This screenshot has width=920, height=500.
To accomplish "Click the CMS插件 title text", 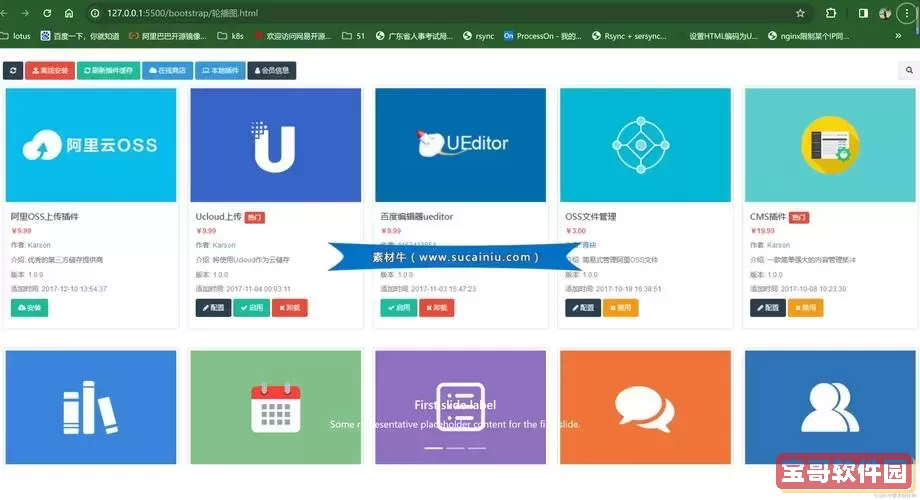I will pyautogui.click(x=767, y=217).
